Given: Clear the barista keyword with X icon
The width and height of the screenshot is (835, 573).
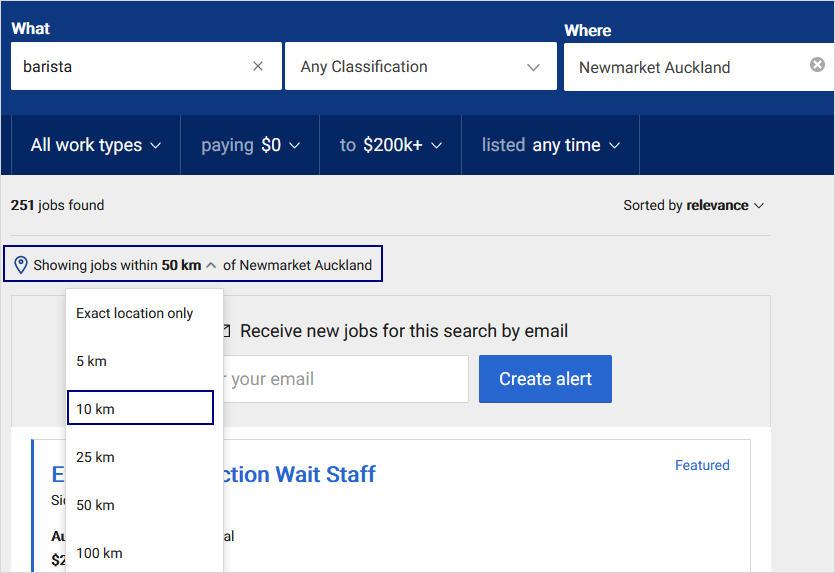Looking at the screenshot, I should tap(258, 66).
